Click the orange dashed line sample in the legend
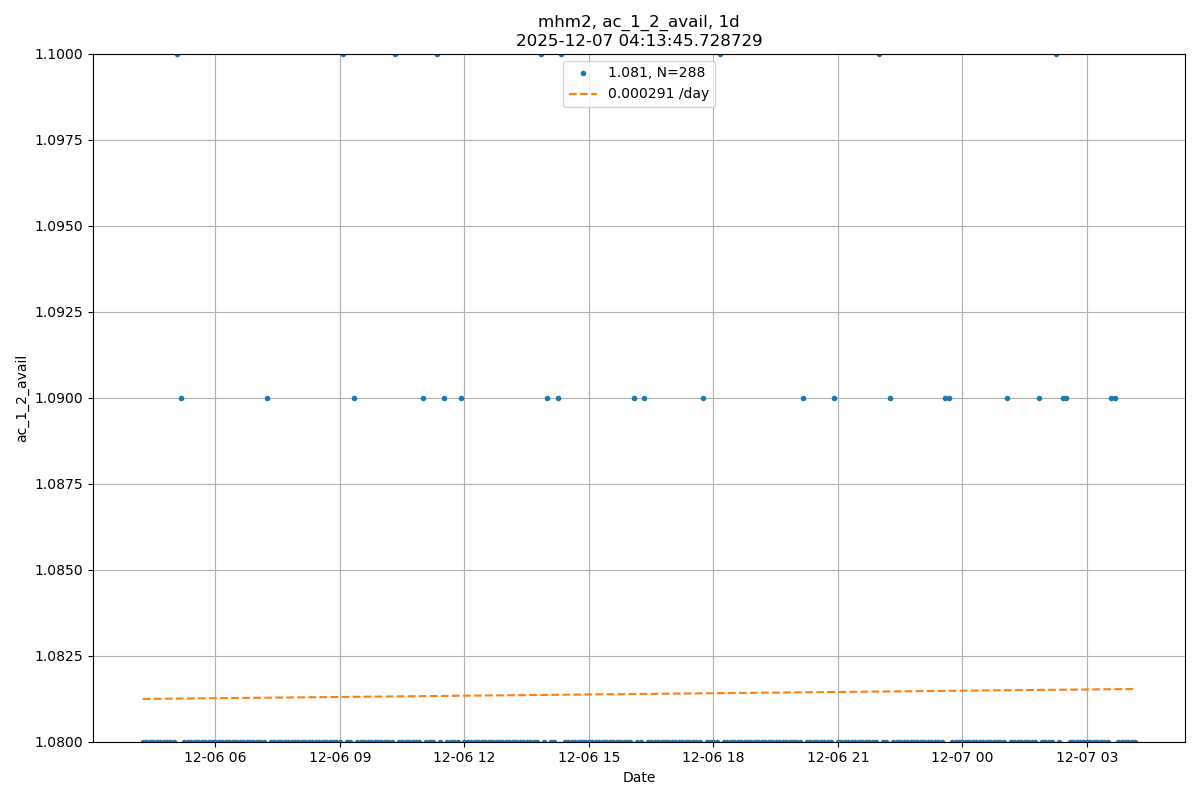Viewport: 1200px width, 800px height. pos(583,93)
